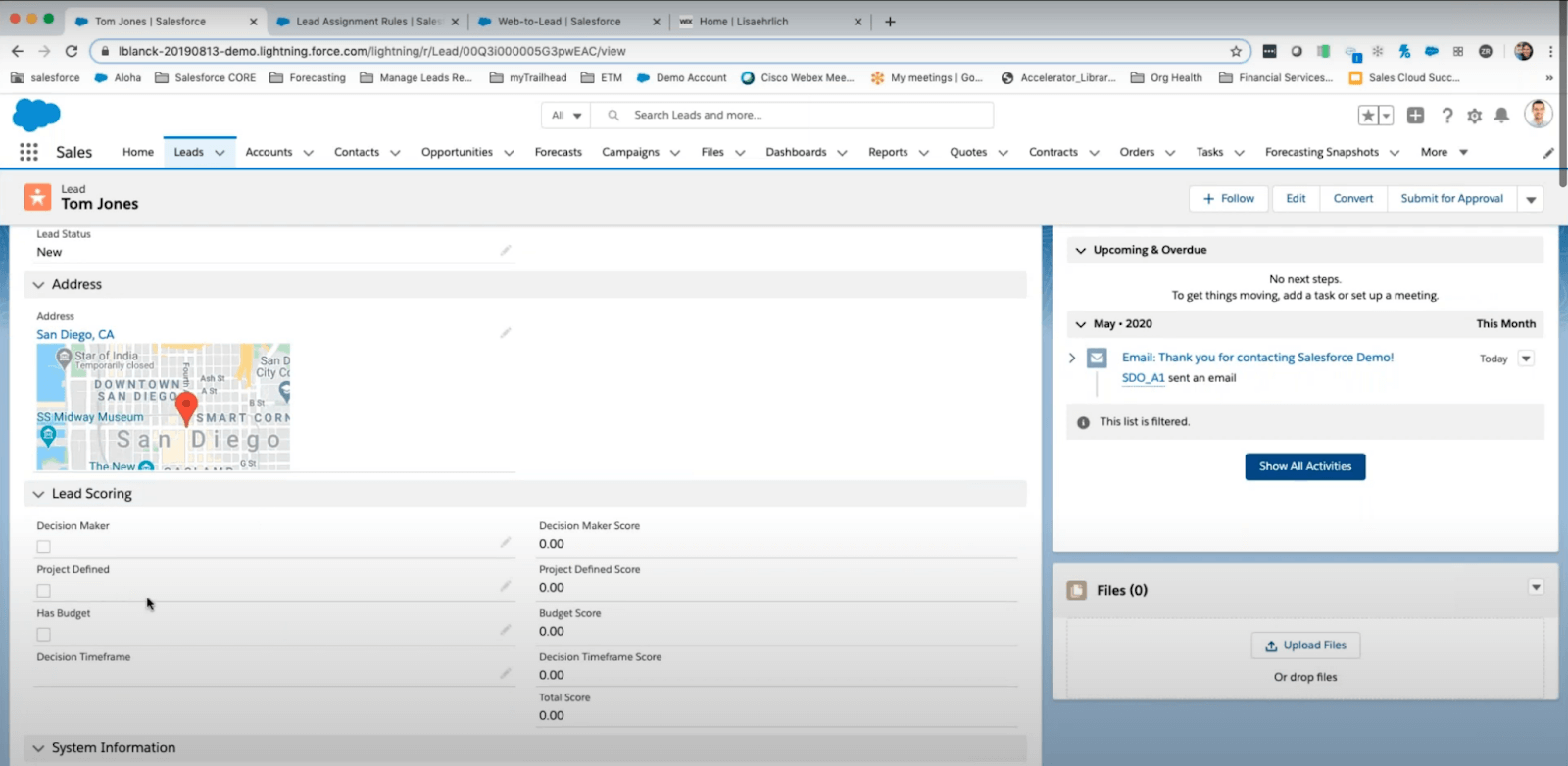Screen dimensions: 1568x766
Task: Expand the email activity details chevron
Action: coord(1072,359)
